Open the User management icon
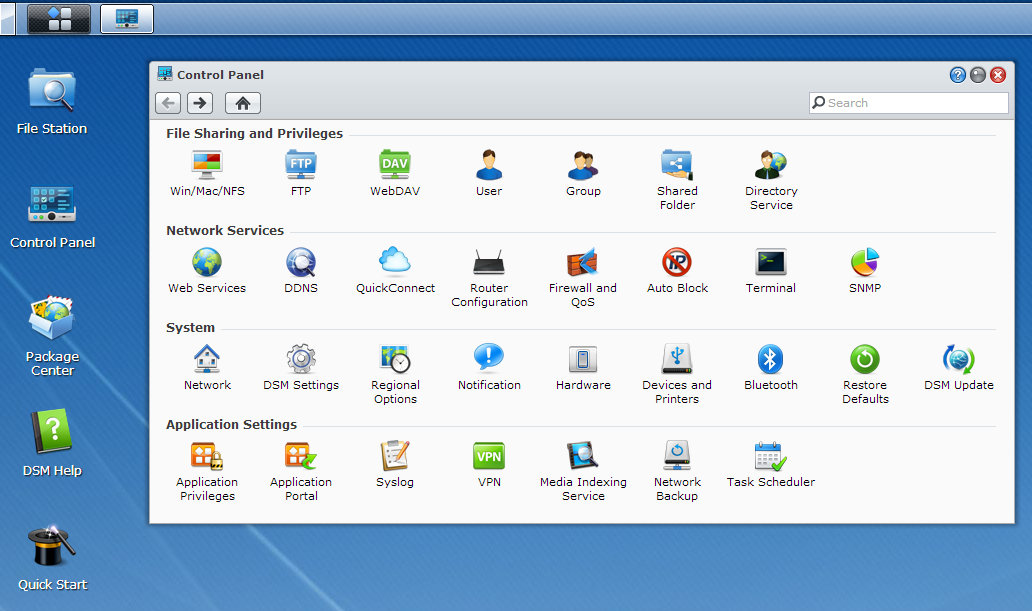Image resolution: width=1032 pixels, height=611 pixels. (x=489, y=173)
